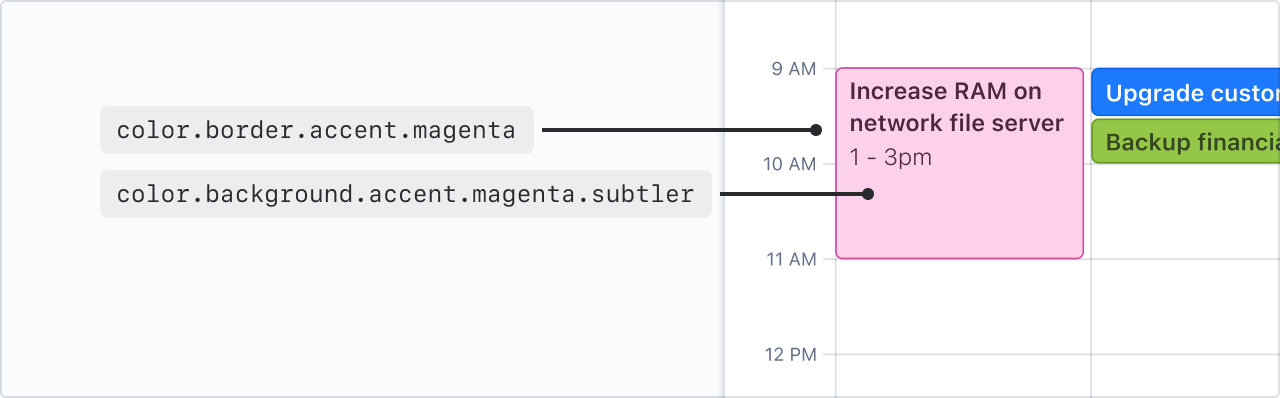Click the connector line from the border token label
1280x398 pixels.
click(x=676, y=130)
